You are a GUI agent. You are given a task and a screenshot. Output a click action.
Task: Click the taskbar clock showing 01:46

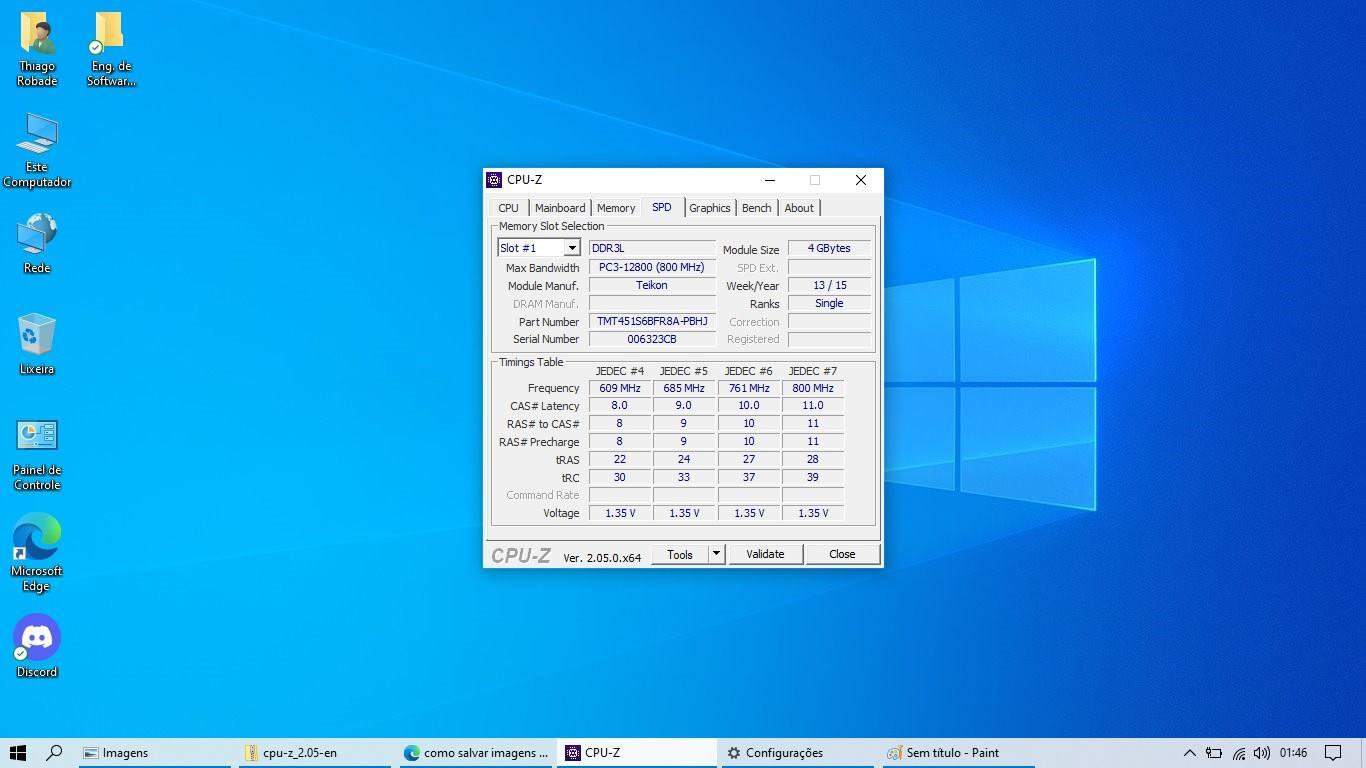point(1293,753)
